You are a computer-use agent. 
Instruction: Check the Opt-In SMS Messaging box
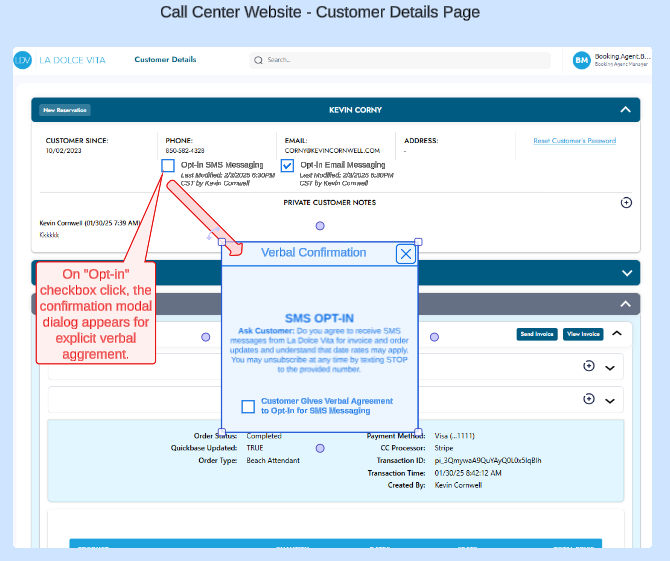(168, 166)
